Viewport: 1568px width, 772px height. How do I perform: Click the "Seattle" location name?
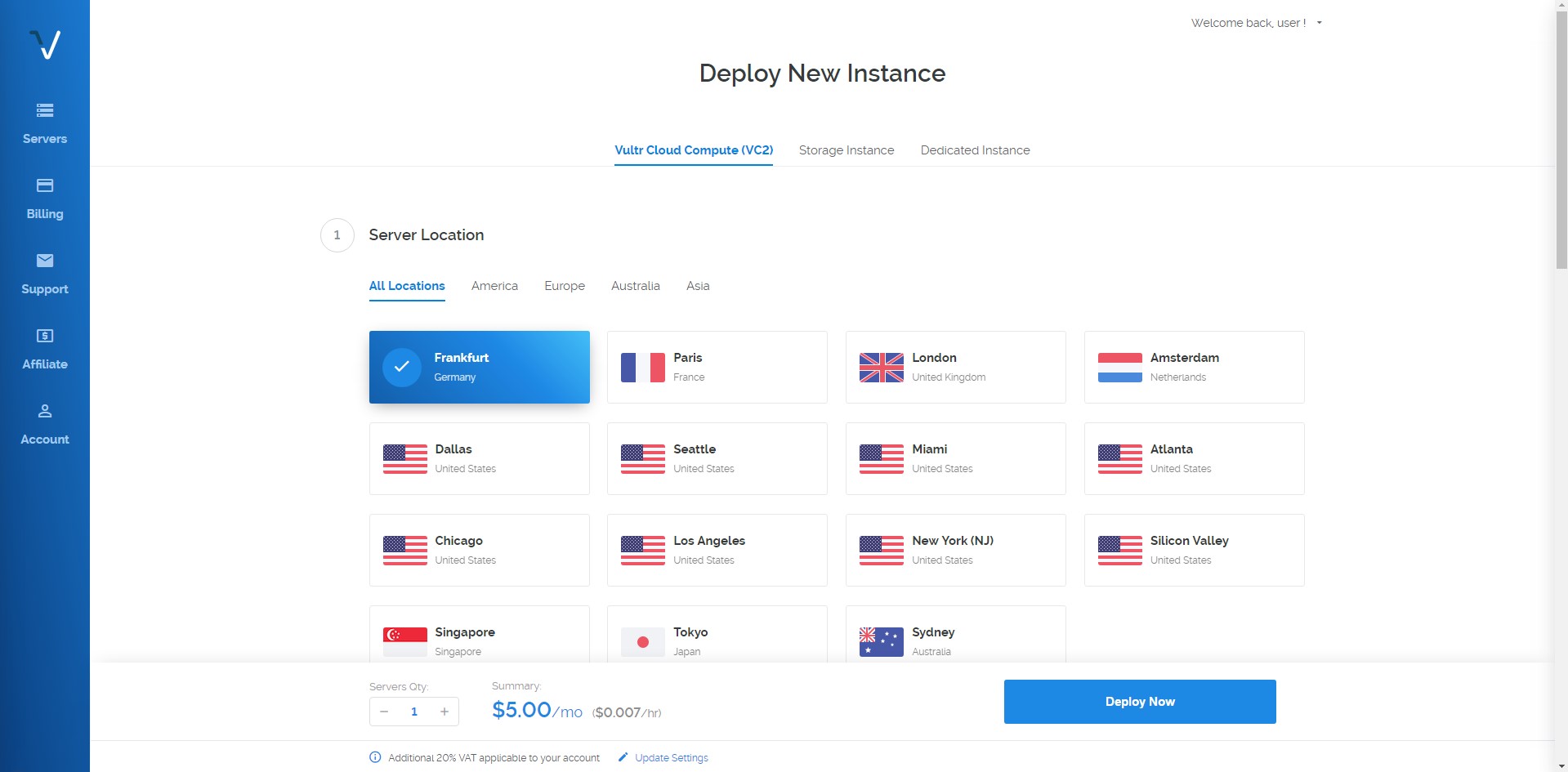695,449
